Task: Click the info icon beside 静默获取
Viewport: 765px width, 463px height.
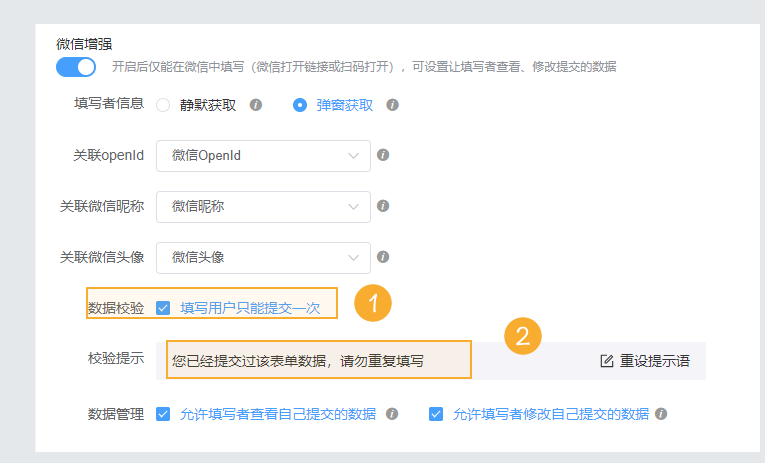Action: coord(256,105)
